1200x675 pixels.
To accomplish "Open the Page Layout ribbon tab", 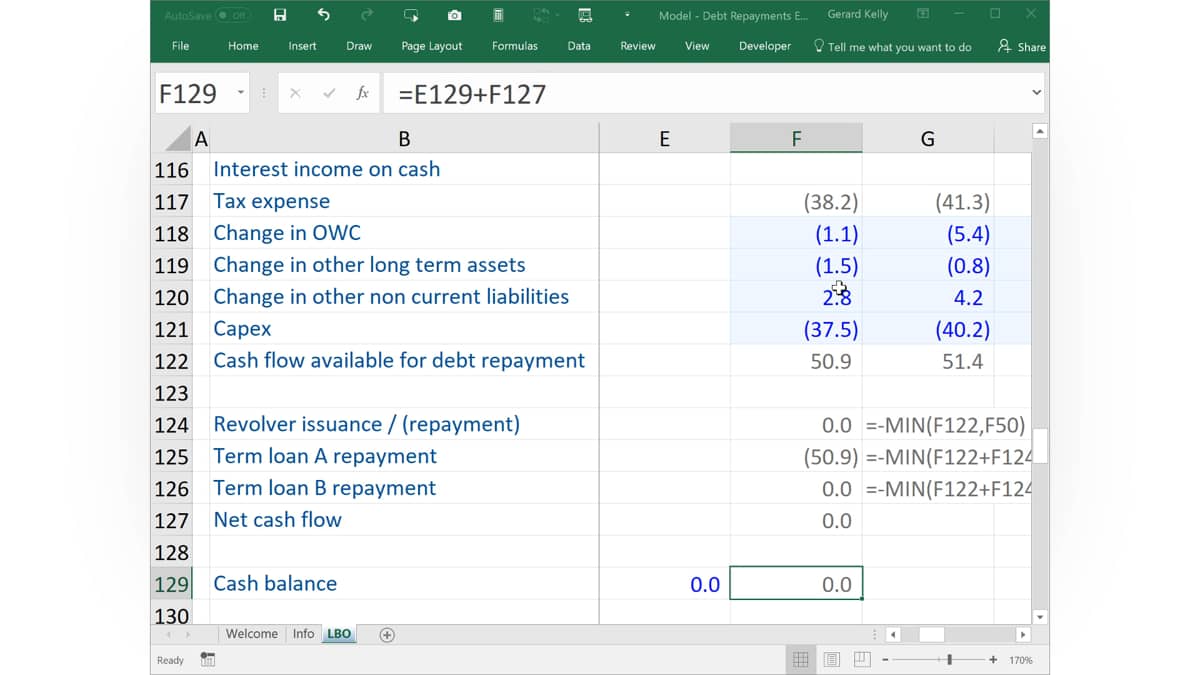I will pyautogui.click(x=432, y=46).
